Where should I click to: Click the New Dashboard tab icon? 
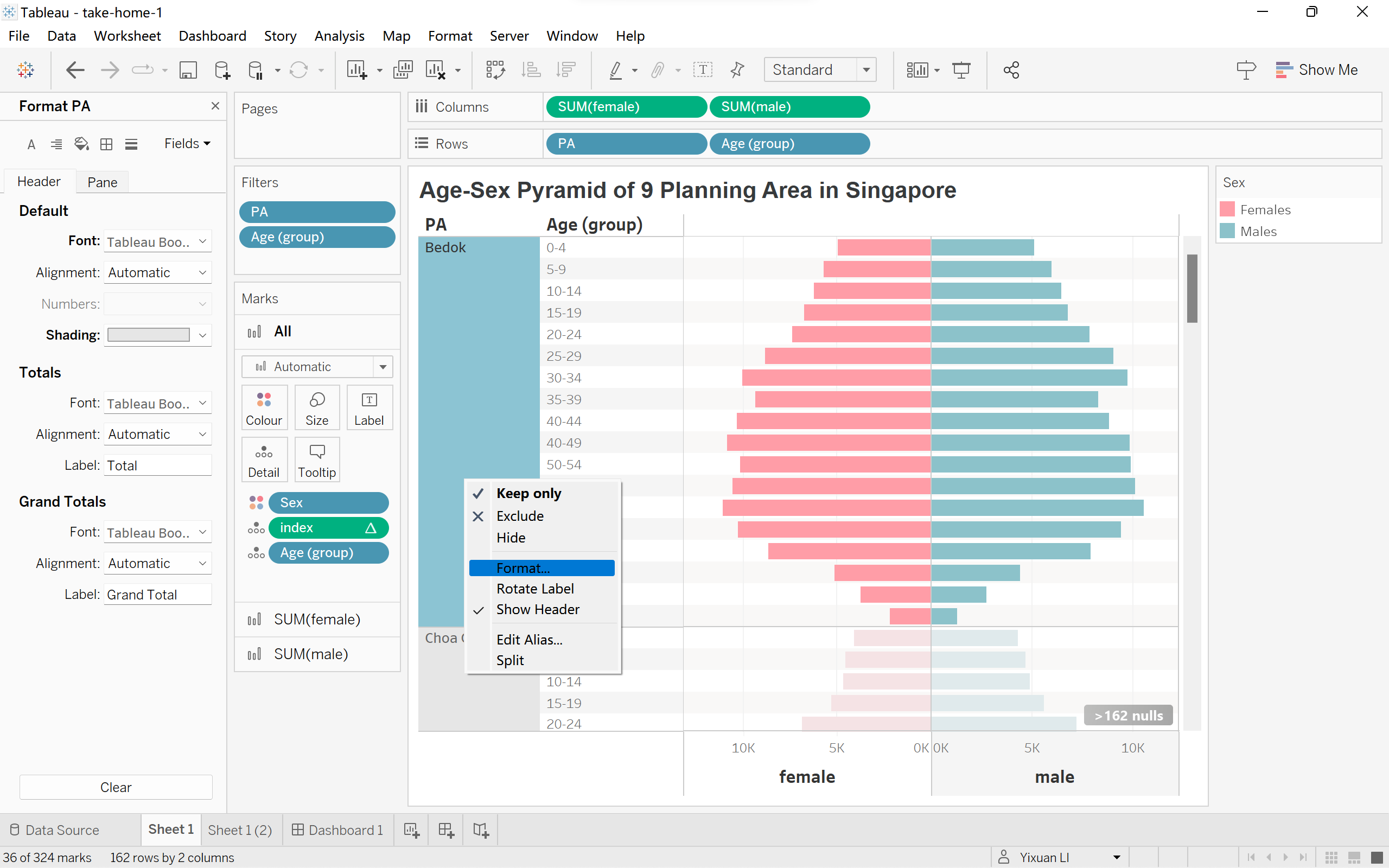tap(446, 829)
